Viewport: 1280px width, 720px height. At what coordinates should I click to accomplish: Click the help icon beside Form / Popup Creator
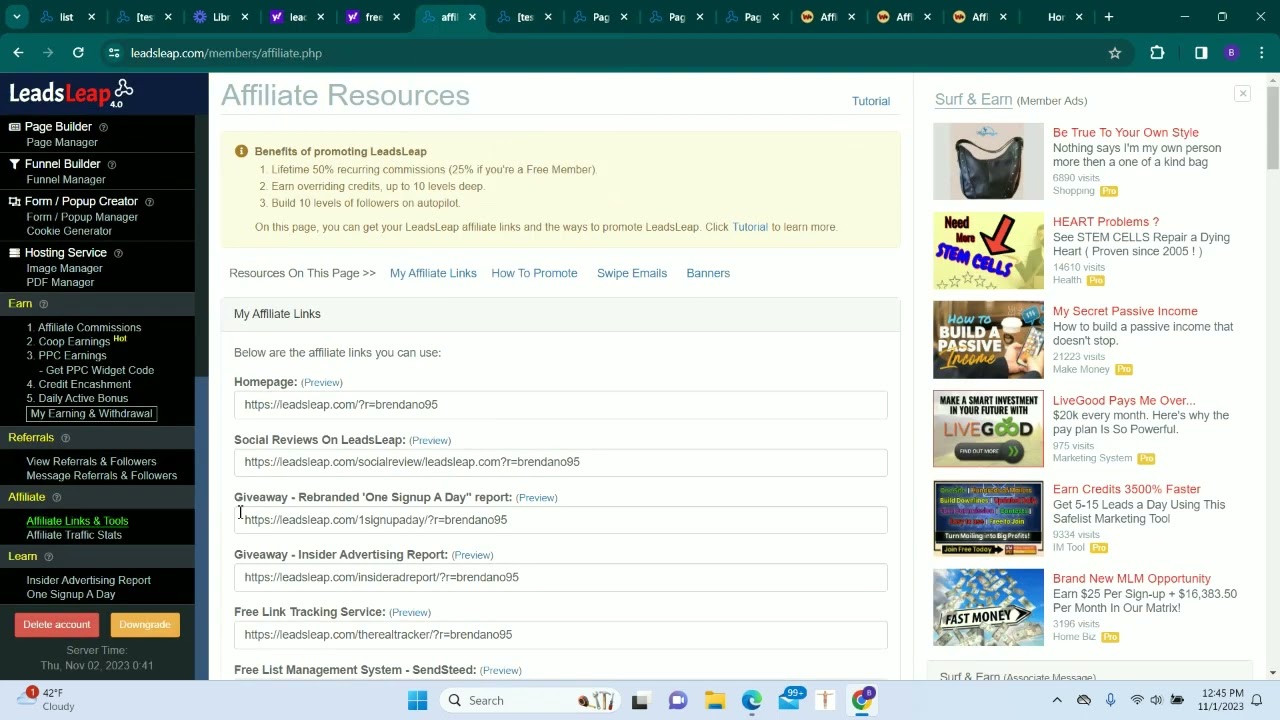click(x=149, y=202)
